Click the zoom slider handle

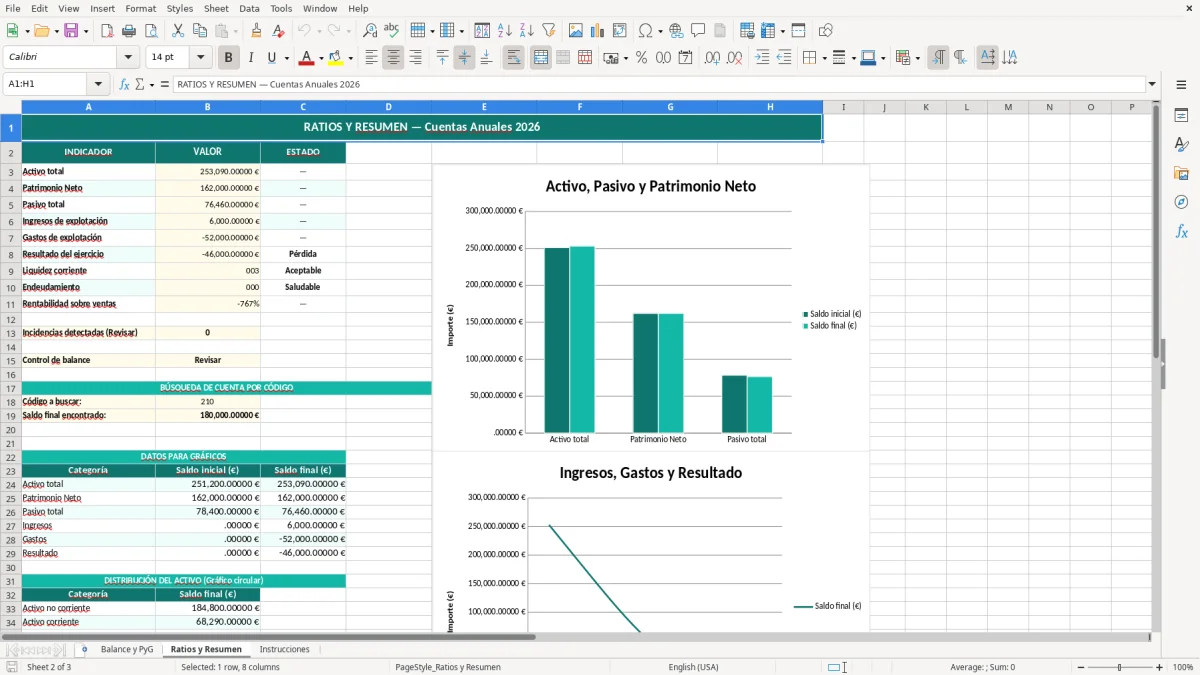(x=1120, y=667)
